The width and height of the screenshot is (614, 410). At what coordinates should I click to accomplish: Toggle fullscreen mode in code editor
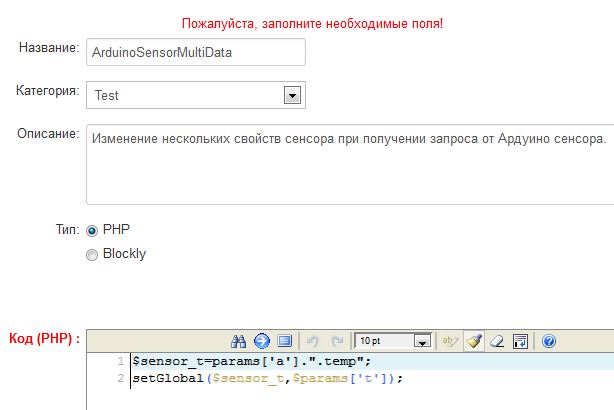(284, 341)
